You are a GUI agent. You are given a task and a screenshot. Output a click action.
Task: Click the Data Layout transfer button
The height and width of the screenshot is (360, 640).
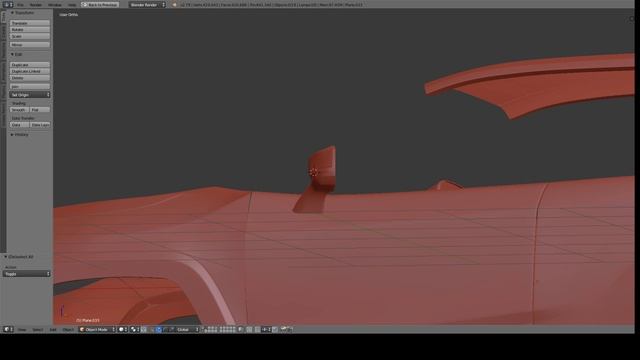point(40,124)
